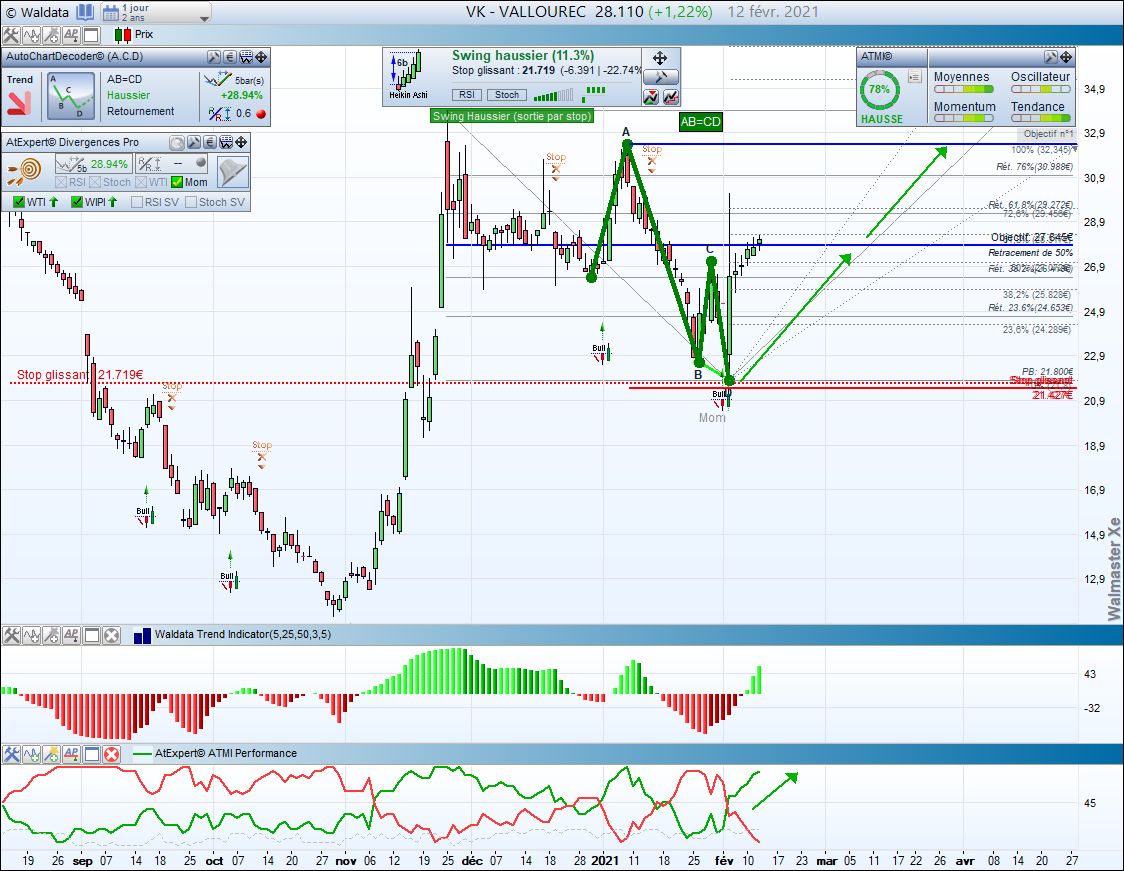
Task: Grab the AutoChartDecoder move handle
Action: pos(262,57)
